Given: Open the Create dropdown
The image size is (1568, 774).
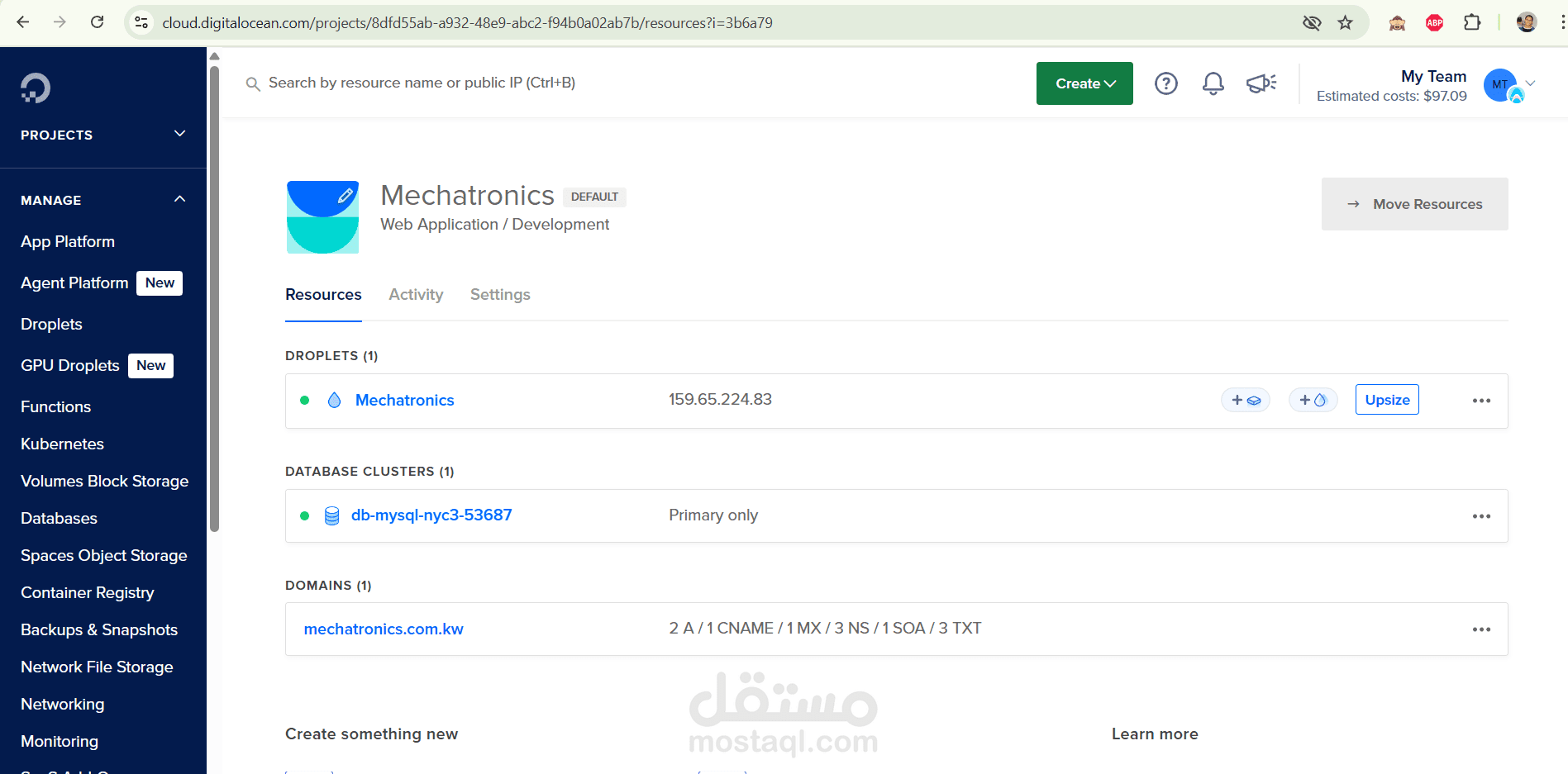Looking at the screenshot, I should [1084, 83].
